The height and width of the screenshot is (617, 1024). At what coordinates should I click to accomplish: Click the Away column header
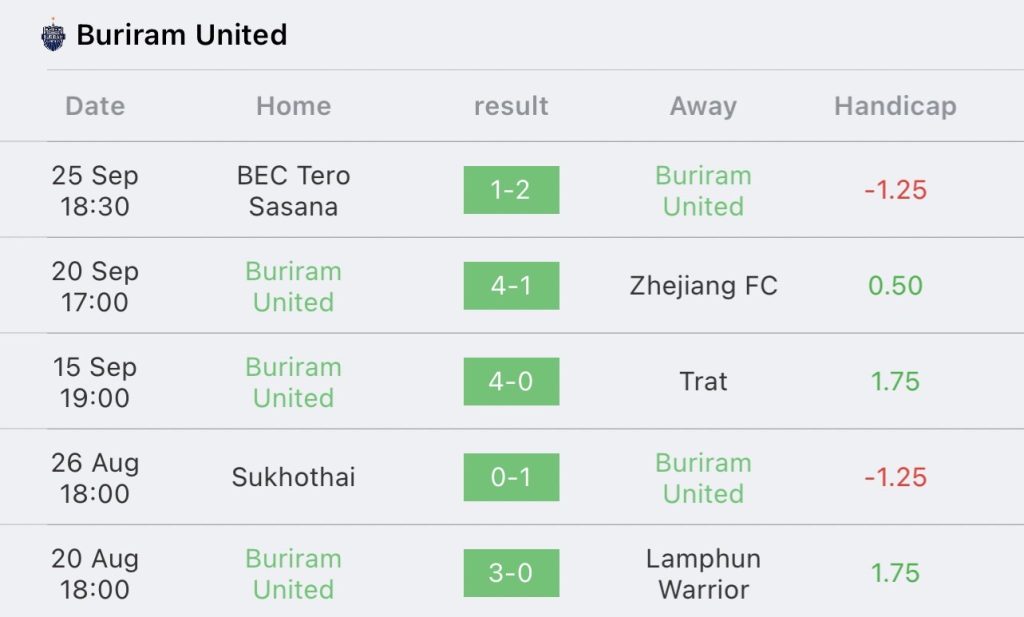point(703,106)
